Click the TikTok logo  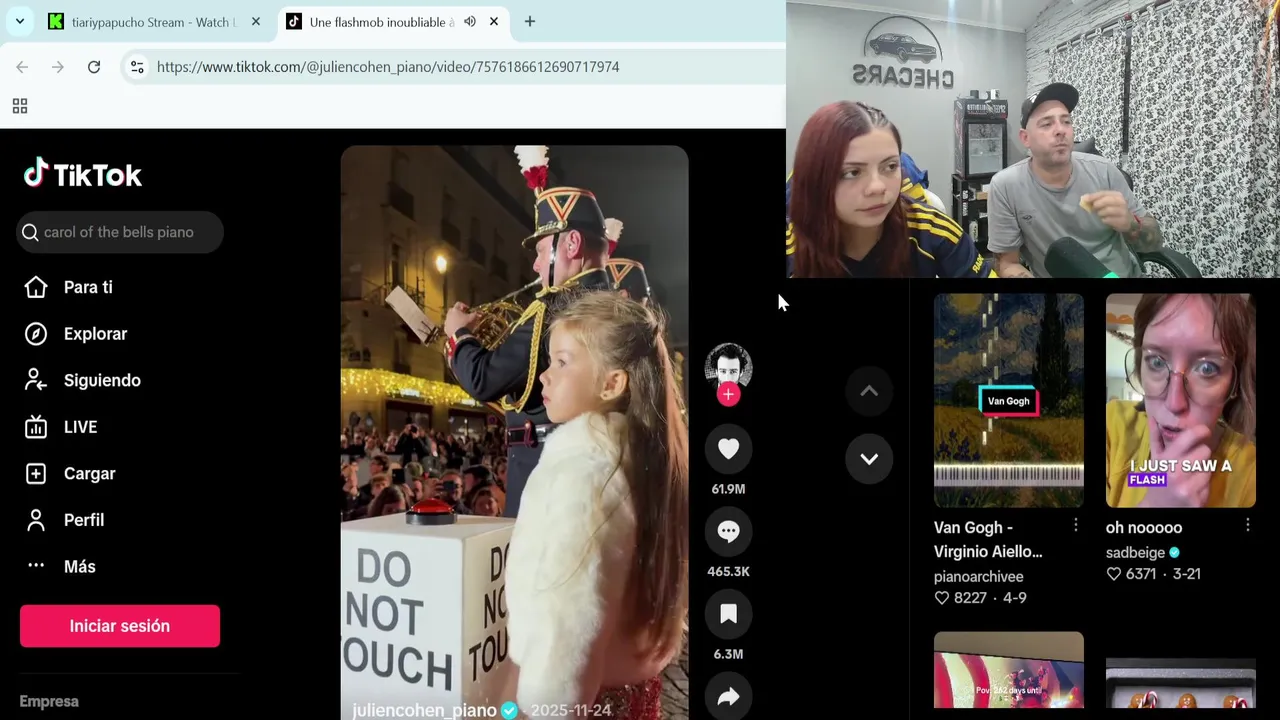point(83,174)
